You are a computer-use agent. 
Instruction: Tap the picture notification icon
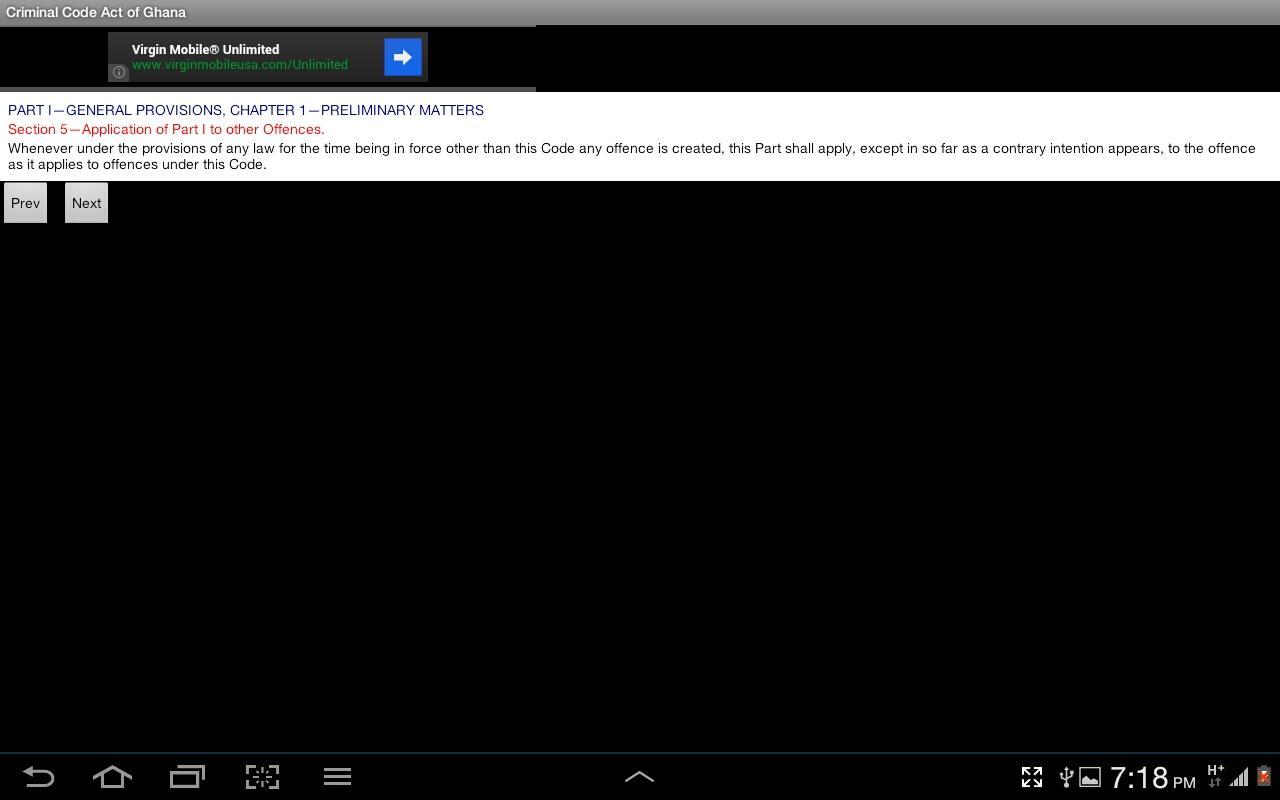[1090, 777]
